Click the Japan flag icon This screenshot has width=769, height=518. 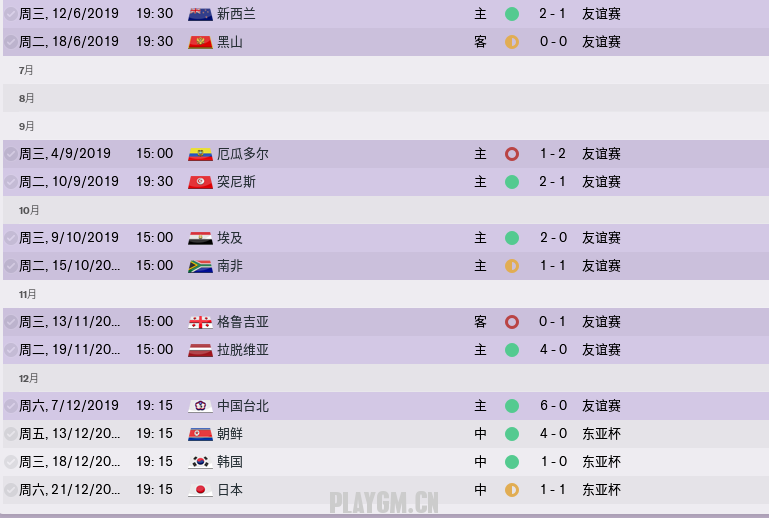click(200, 490)
